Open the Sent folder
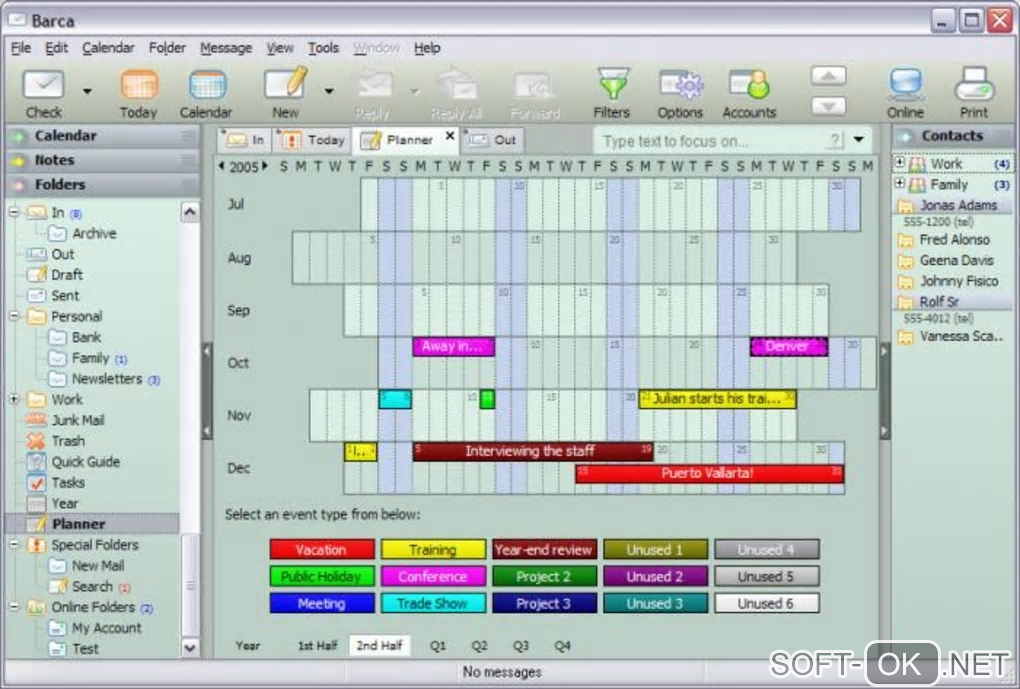Viewport: 1020px width, 689px height. pos(65,295)
